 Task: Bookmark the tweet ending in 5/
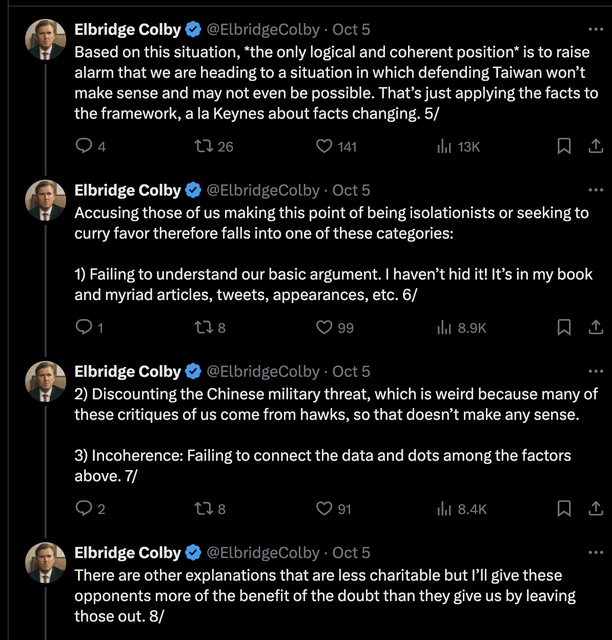coord(563,146)
